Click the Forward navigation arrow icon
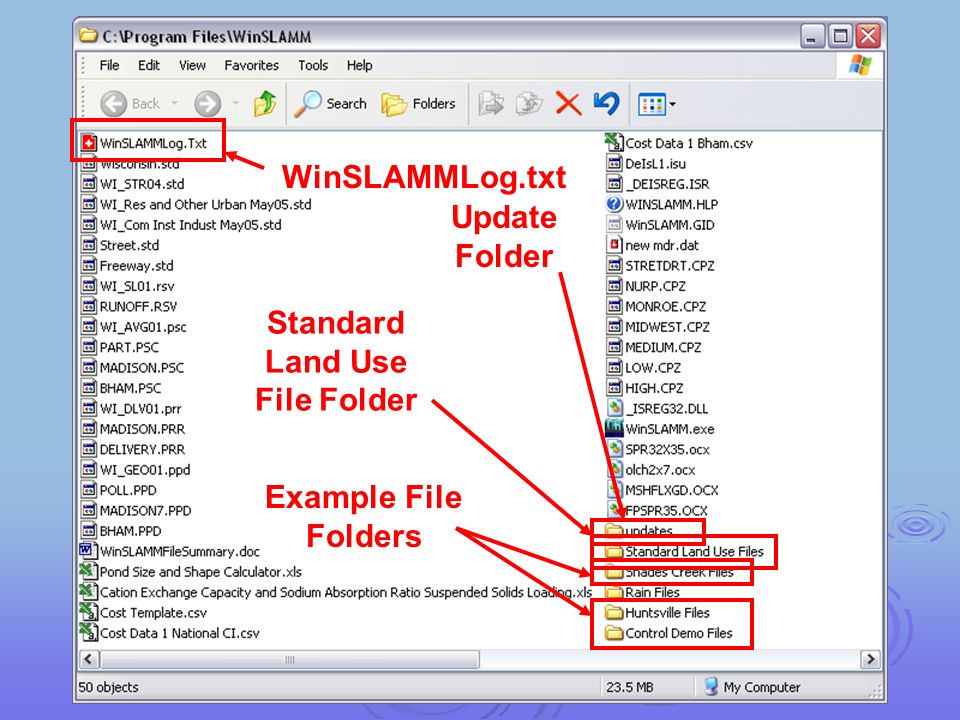 (x=208, y=103)
